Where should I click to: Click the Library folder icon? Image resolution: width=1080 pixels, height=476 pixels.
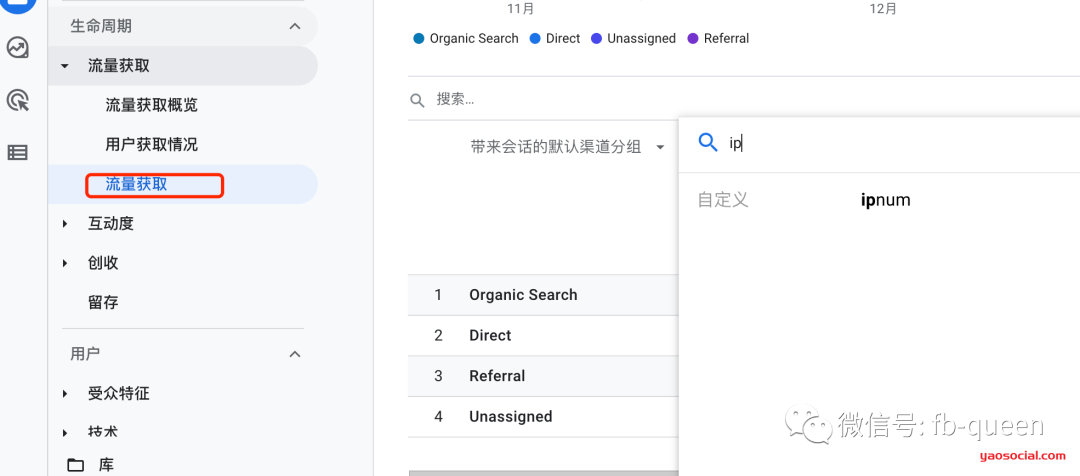click(76, 465)
